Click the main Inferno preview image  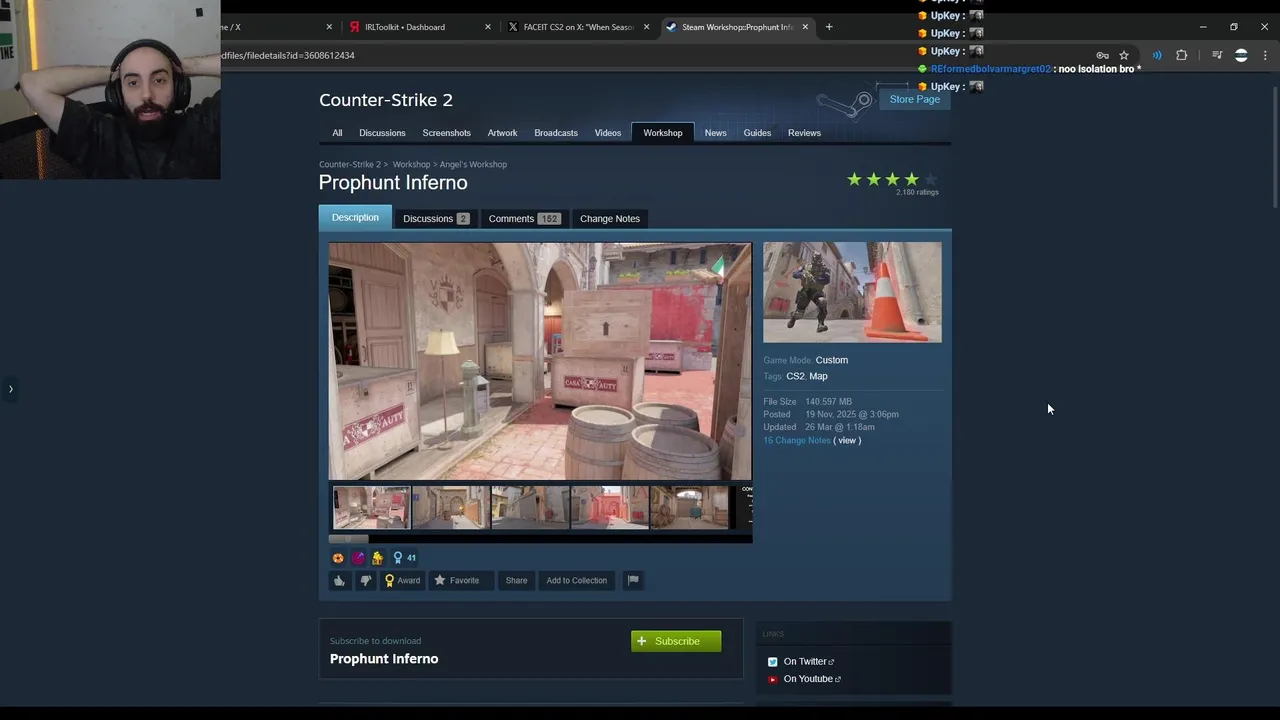point(540,361)
